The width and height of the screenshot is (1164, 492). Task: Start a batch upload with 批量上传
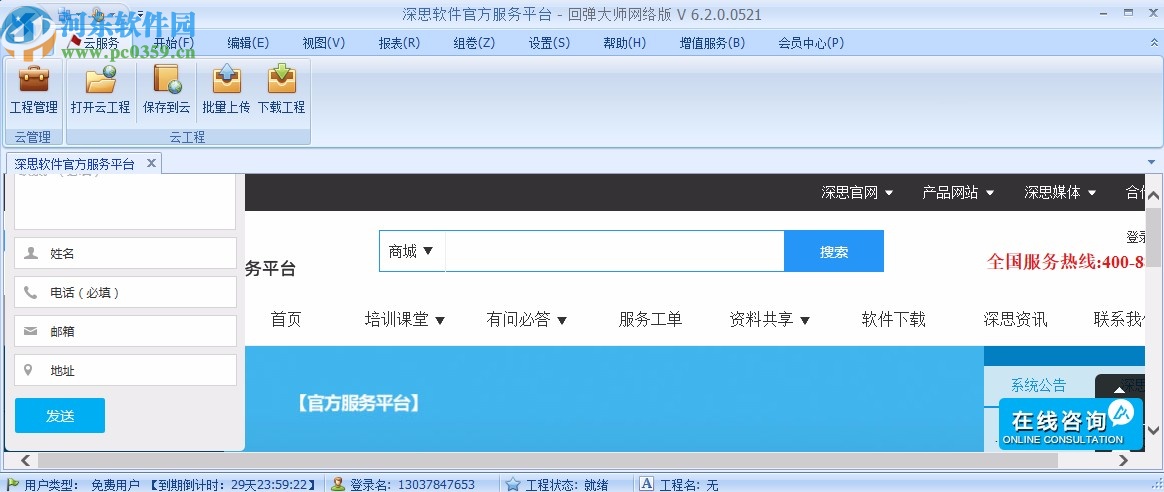[x=226, y=90]
